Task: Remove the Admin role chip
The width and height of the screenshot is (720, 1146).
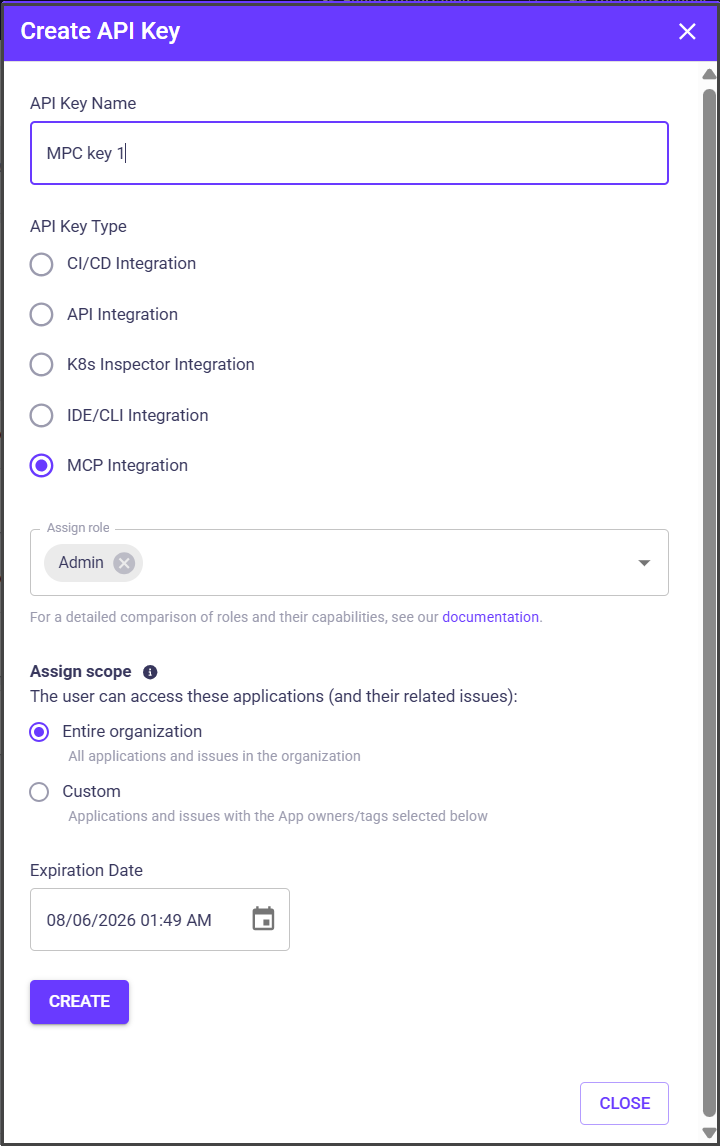Action: pyautogui.click(x=124, y=563)
